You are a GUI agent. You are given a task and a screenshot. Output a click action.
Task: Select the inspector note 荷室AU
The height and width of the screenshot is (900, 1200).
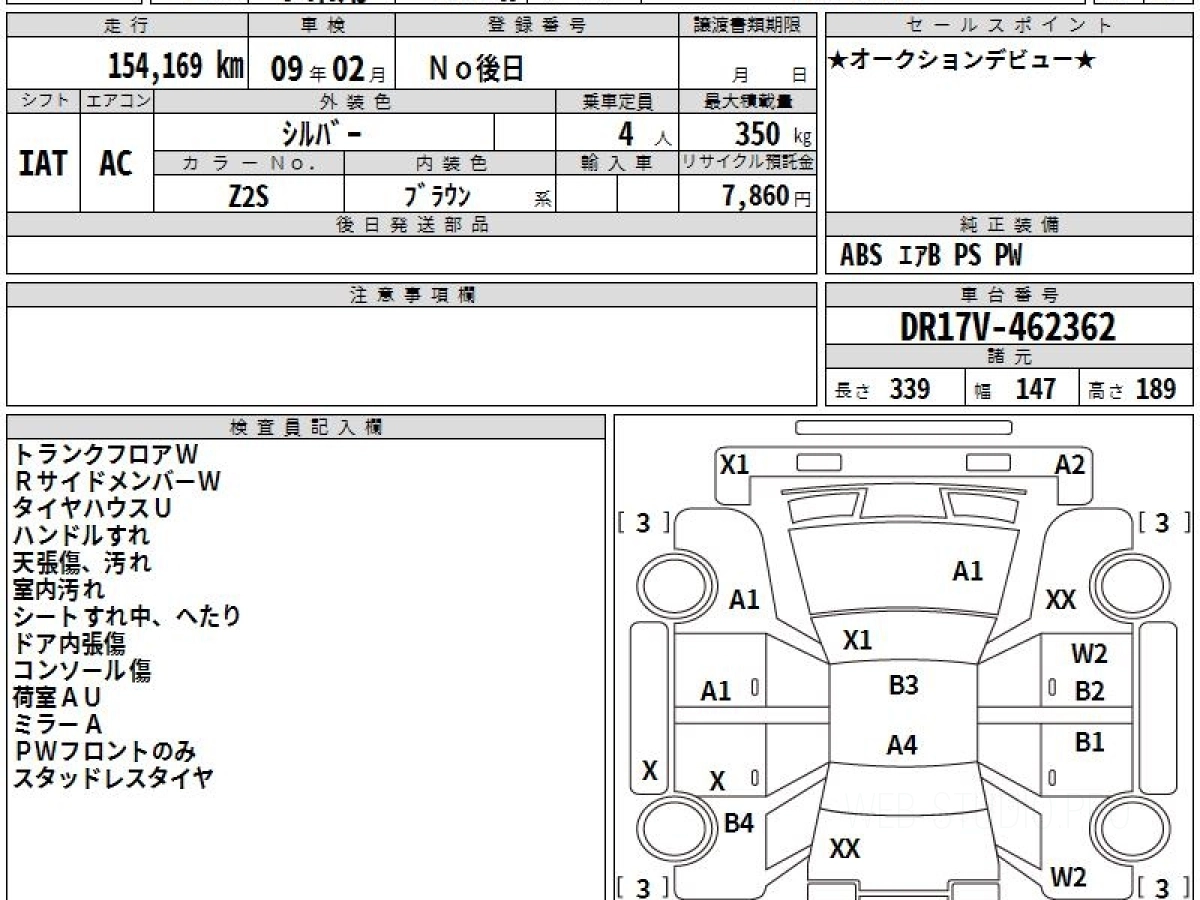tap(57, 697)
